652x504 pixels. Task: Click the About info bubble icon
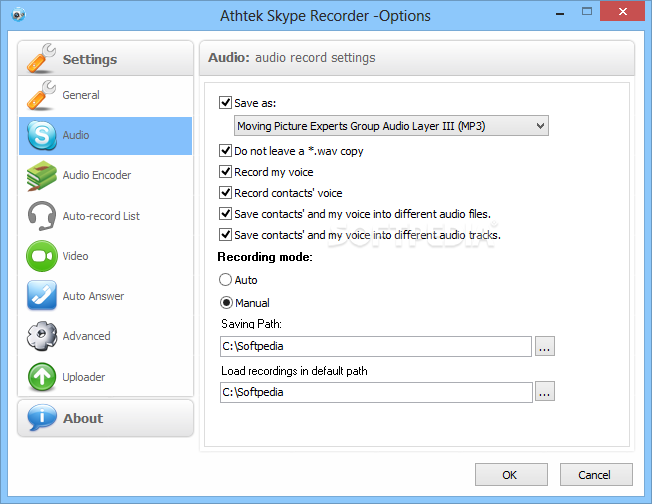(42, 418)
